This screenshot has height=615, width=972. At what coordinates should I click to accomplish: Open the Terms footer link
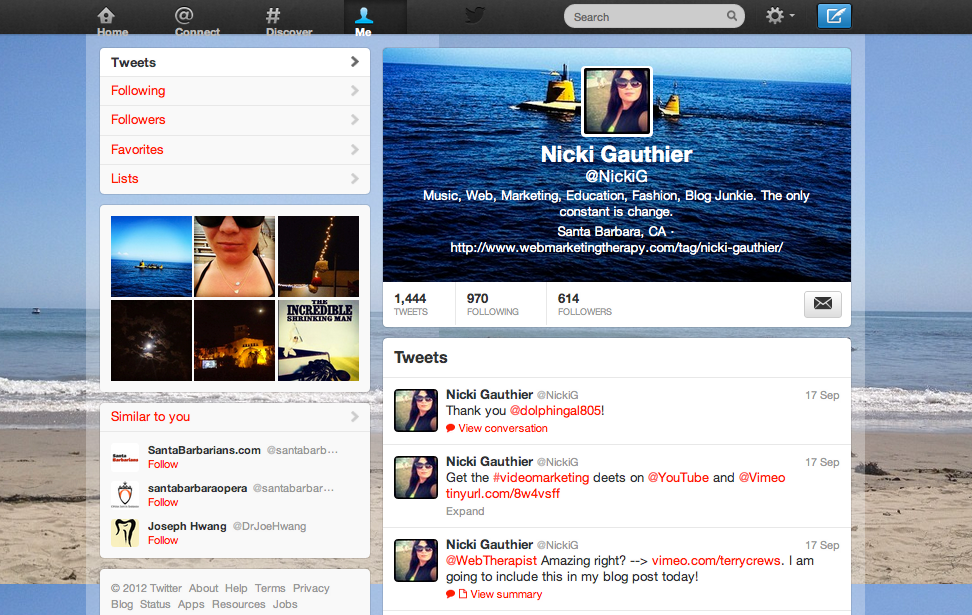(x=270, y=588)
